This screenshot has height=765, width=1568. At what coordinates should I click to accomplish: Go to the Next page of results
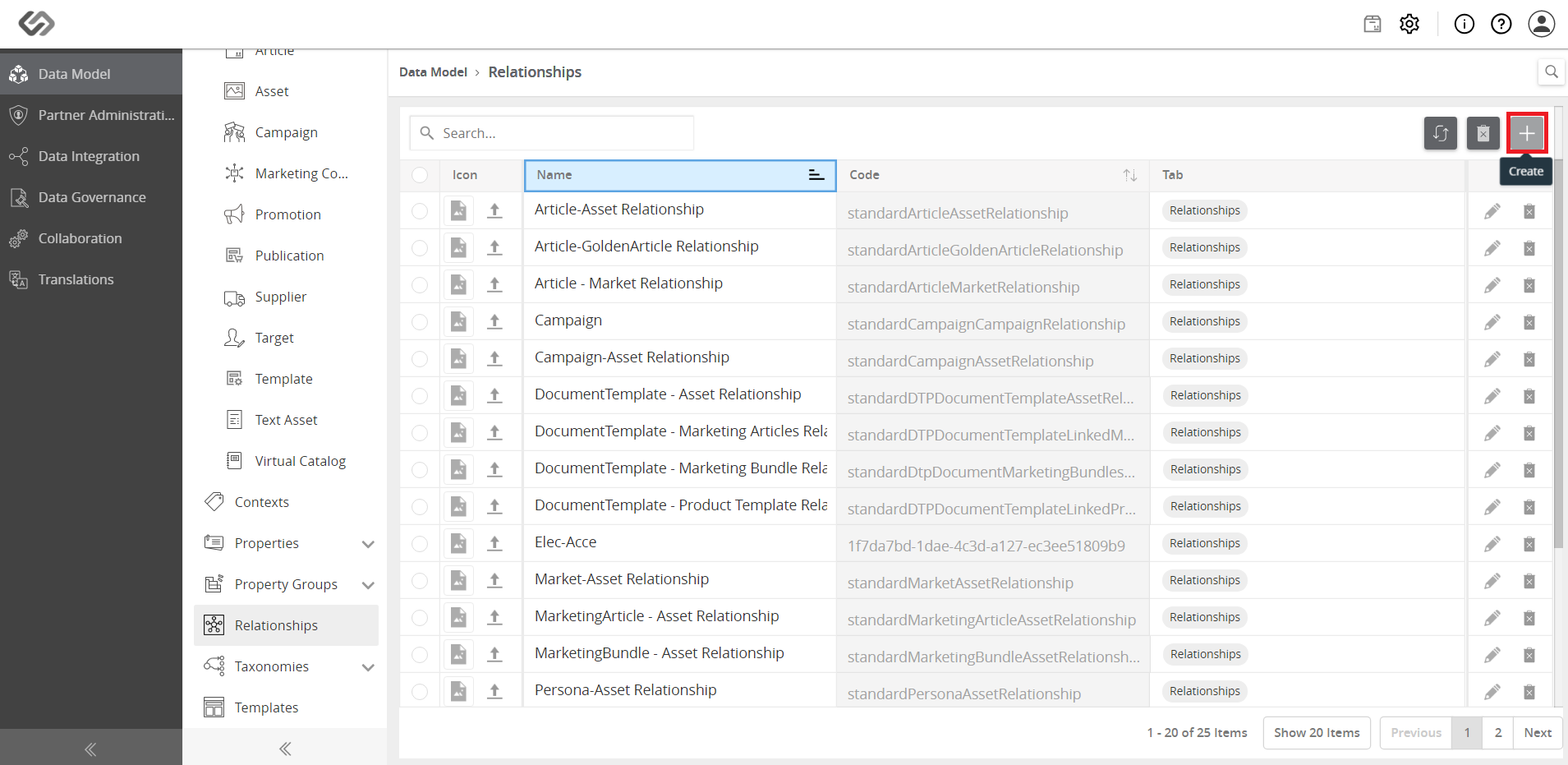point(1538,733)
